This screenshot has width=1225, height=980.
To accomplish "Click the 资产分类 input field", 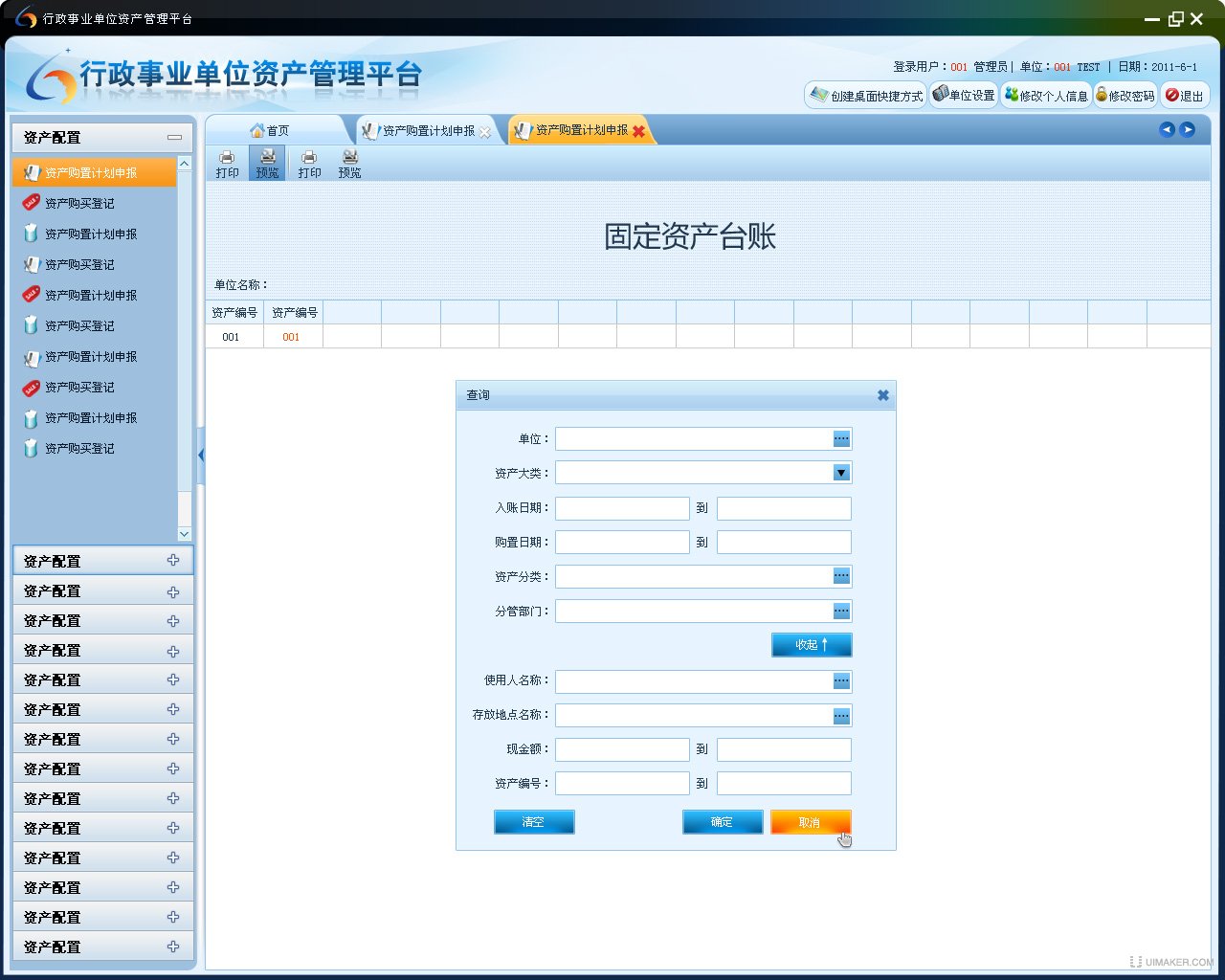I will point(694,576).
